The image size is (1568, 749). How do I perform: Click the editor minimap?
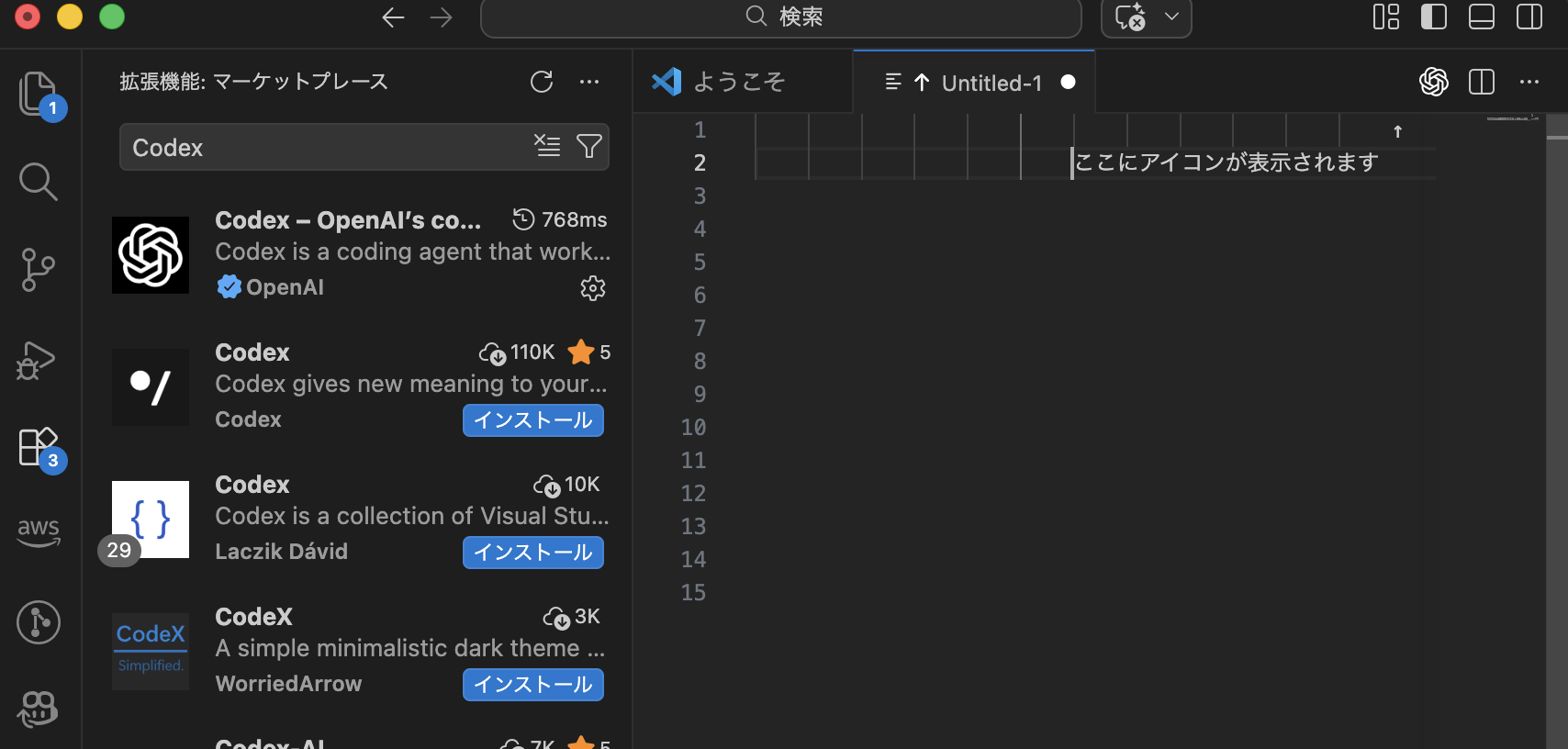coord(1513,118)
